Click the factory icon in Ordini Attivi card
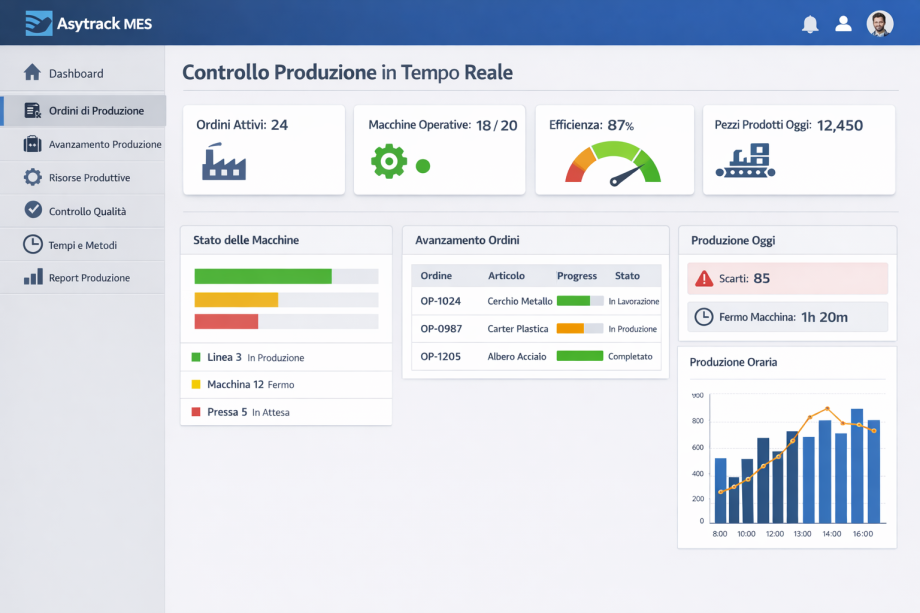 click(224, 161)
